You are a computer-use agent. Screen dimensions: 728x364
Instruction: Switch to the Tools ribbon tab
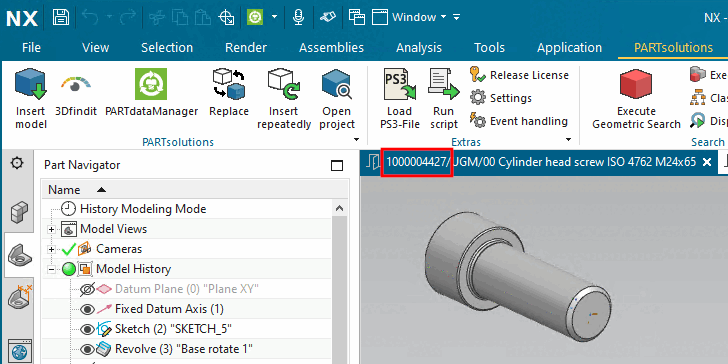pos(489,47)
